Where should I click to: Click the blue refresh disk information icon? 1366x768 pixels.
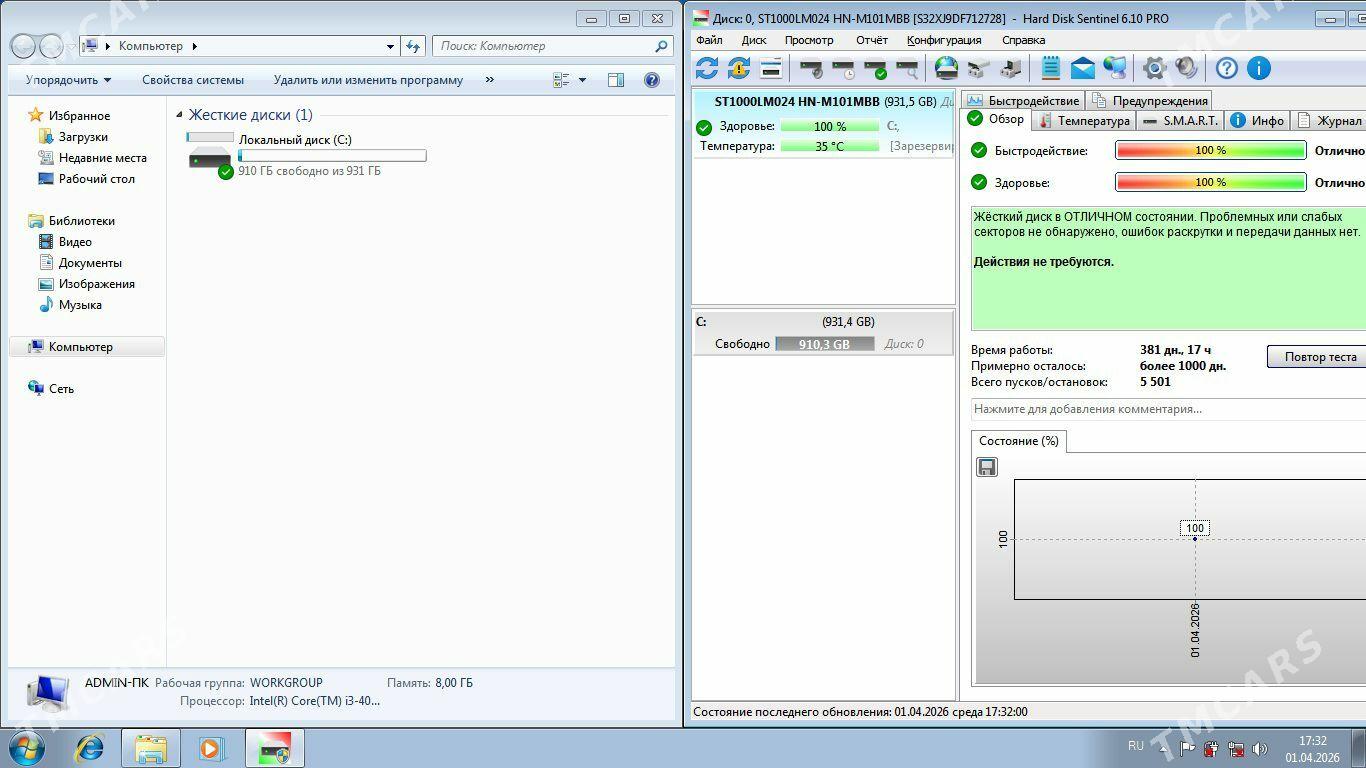click(x=707, y=68)
